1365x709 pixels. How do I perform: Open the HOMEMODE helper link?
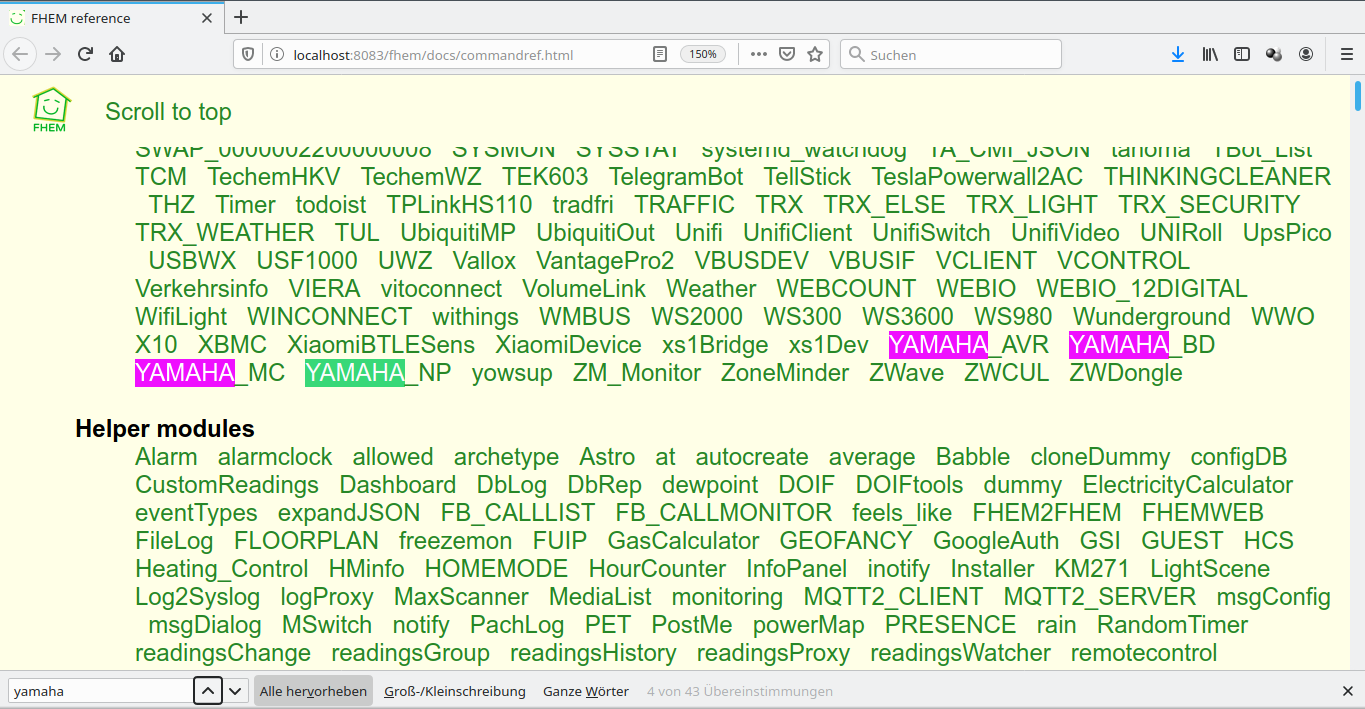pyautogui.click(x=496, y=569)
